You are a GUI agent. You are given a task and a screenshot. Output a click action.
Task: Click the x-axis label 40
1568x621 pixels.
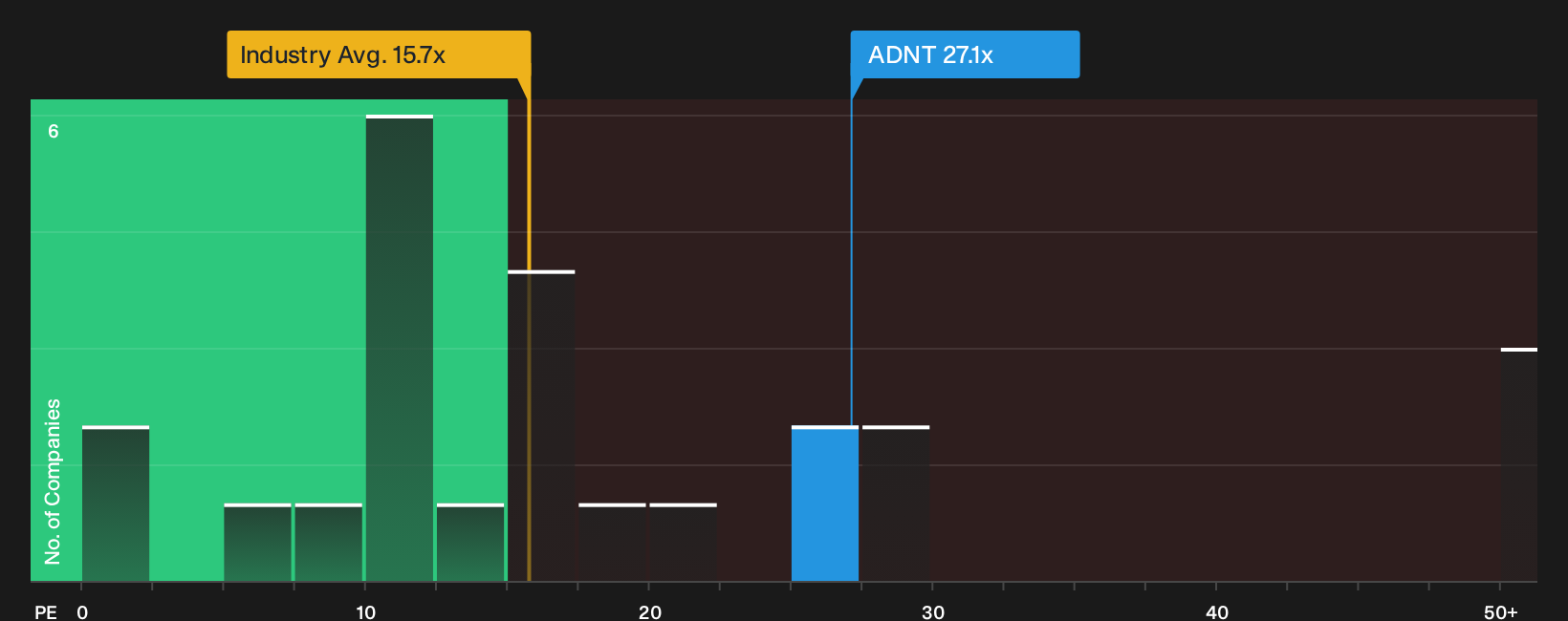(1217, 611)
